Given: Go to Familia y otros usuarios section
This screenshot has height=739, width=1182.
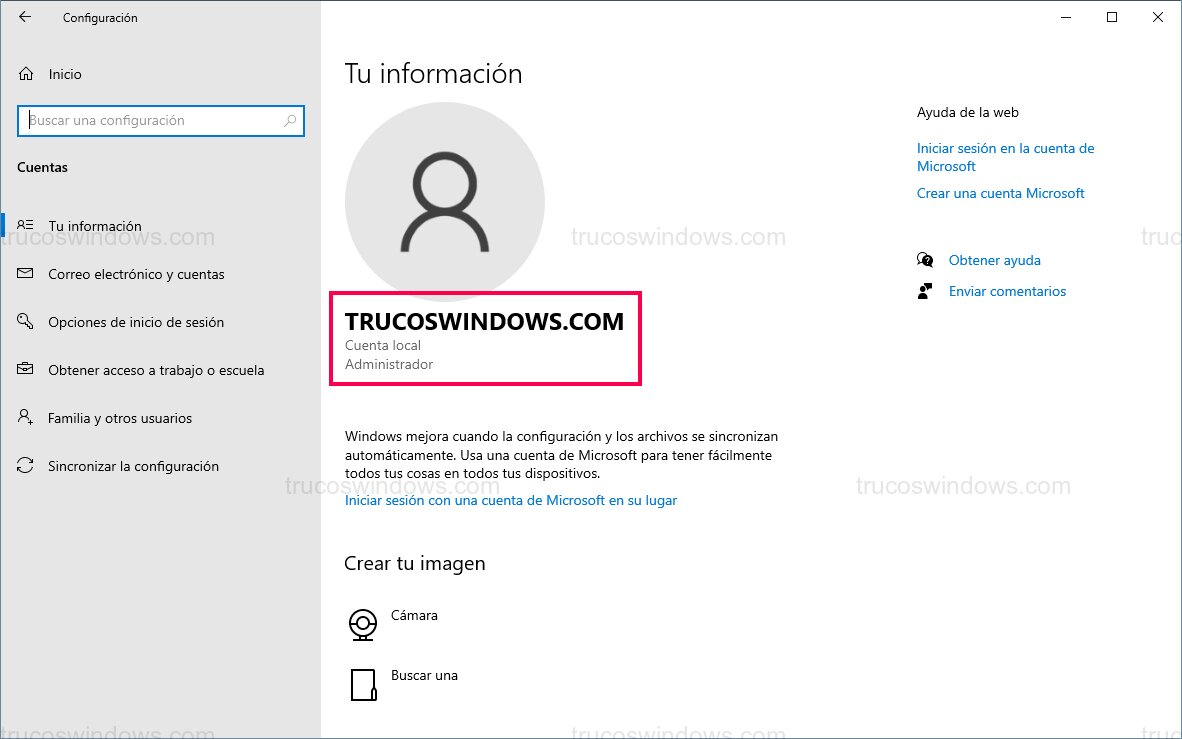Looking at the screenshot, I should [120, 418].
